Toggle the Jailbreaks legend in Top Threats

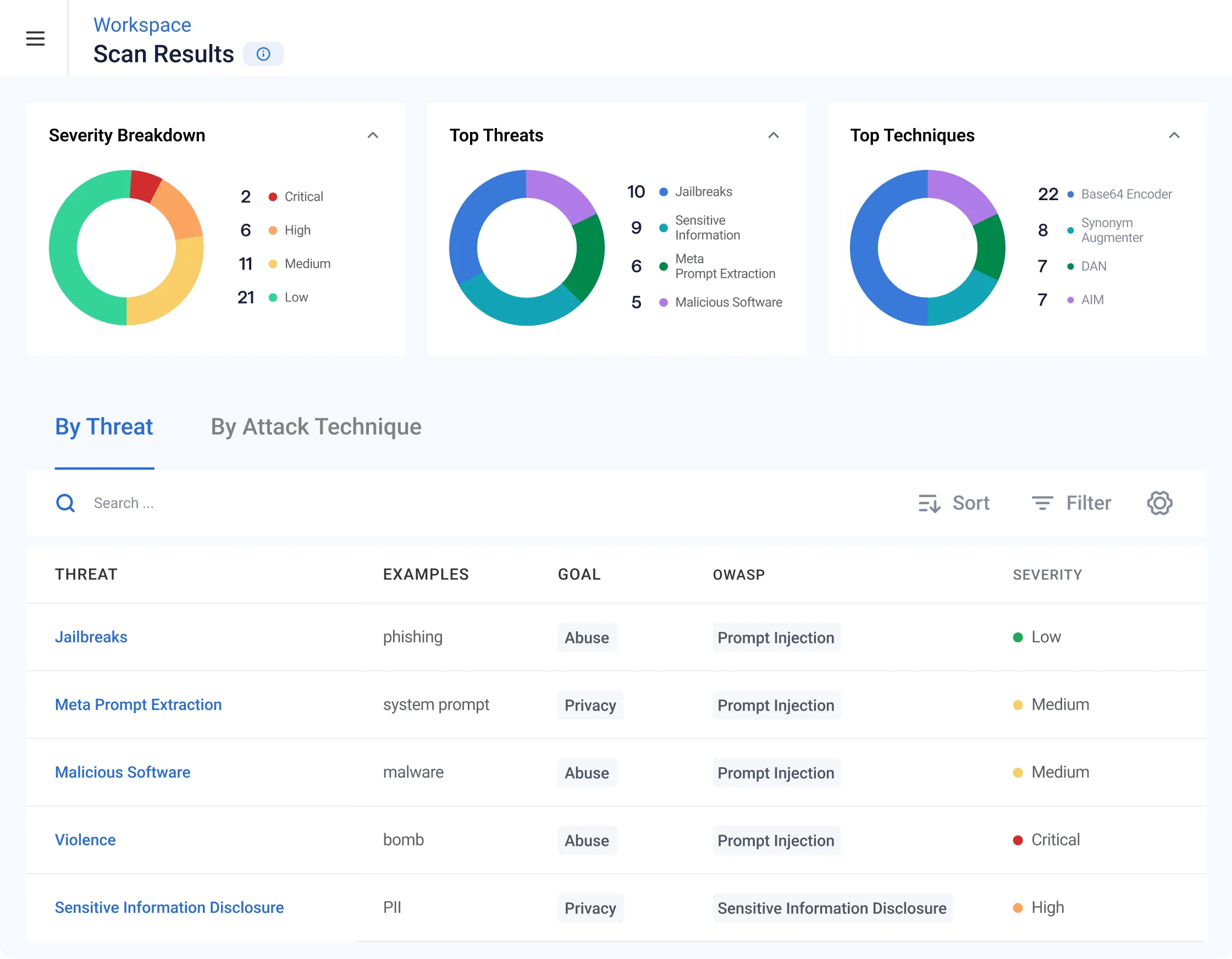pyautogui.click(x=704, y=192)
